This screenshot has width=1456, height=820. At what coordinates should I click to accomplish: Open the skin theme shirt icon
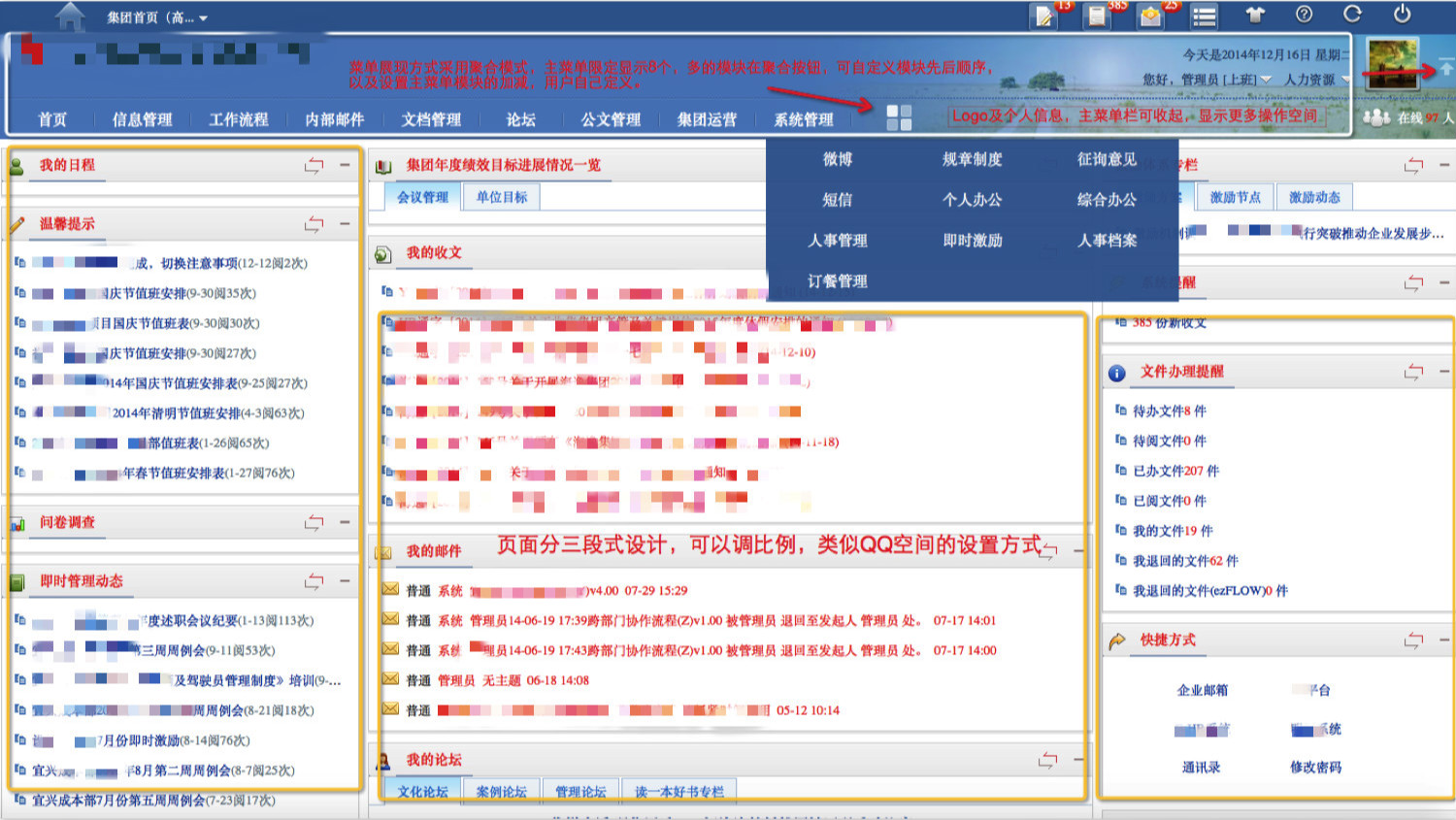[x=1255, y=15]
